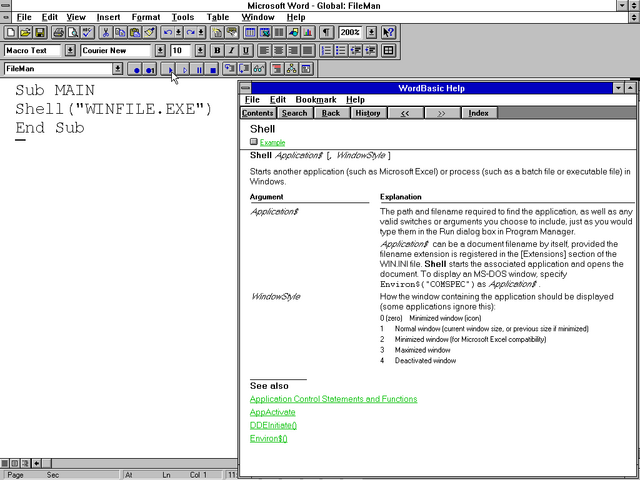Click the Save floppy disk icon

tap(40, 32)
